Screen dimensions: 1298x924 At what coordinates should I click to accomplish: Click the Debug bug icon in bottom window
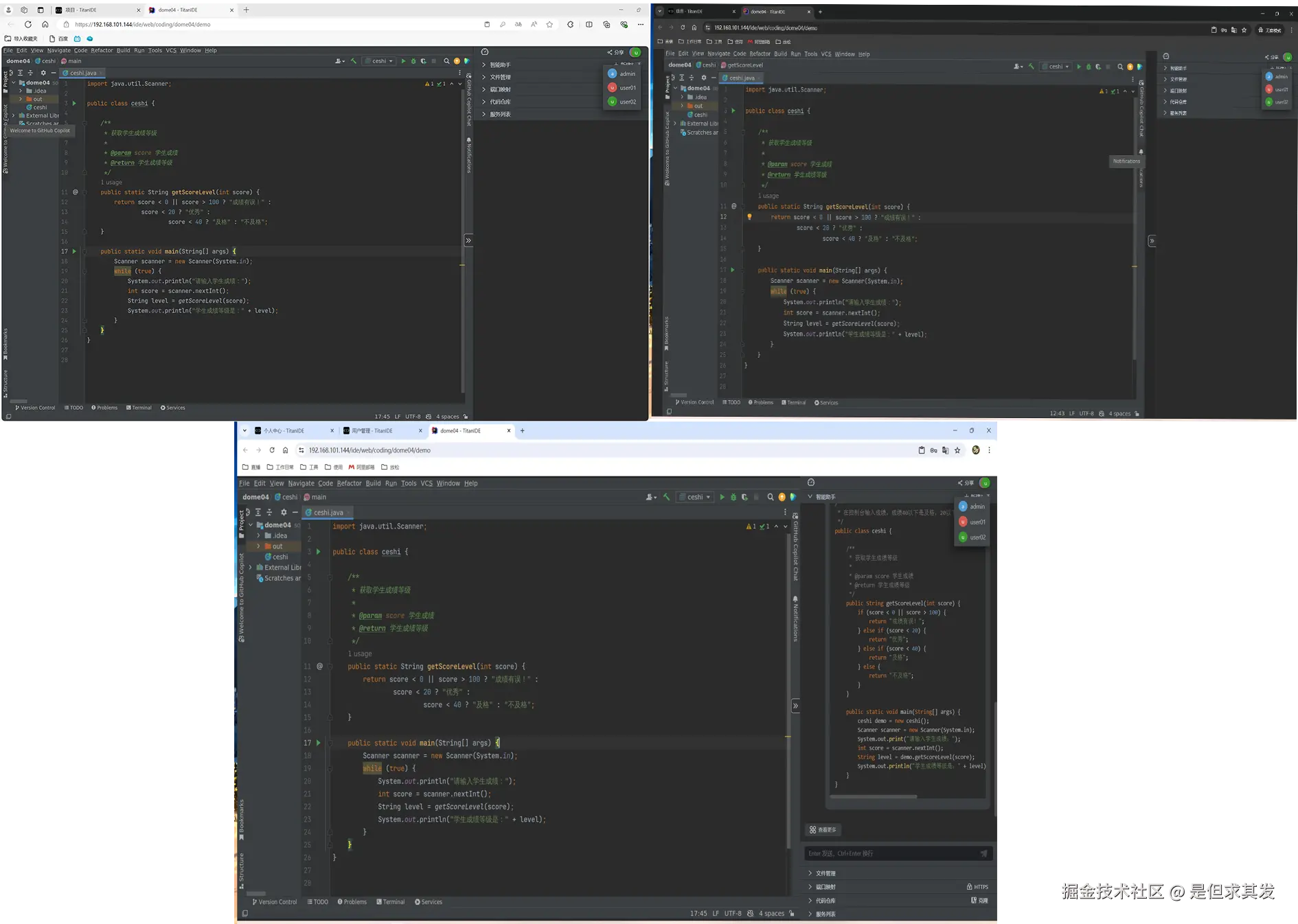733,497
